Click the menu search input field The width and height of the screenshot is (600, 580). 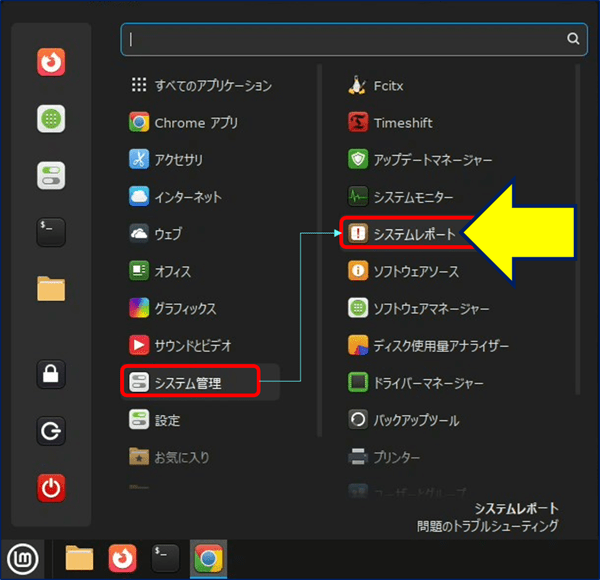[x=354, y=39]
